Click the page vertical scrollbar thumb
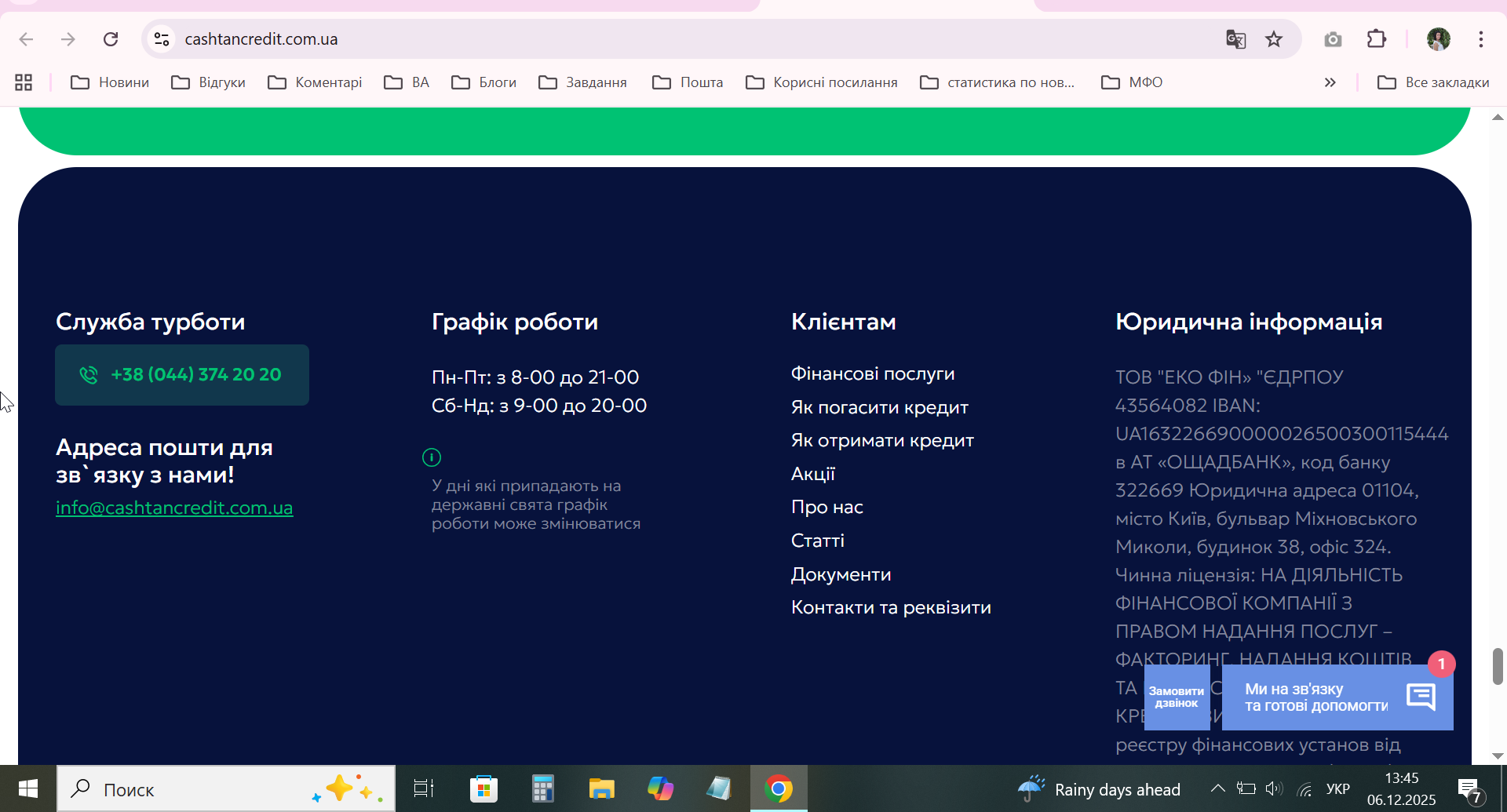1507x812 pixels. click(x=1498, y=666)
